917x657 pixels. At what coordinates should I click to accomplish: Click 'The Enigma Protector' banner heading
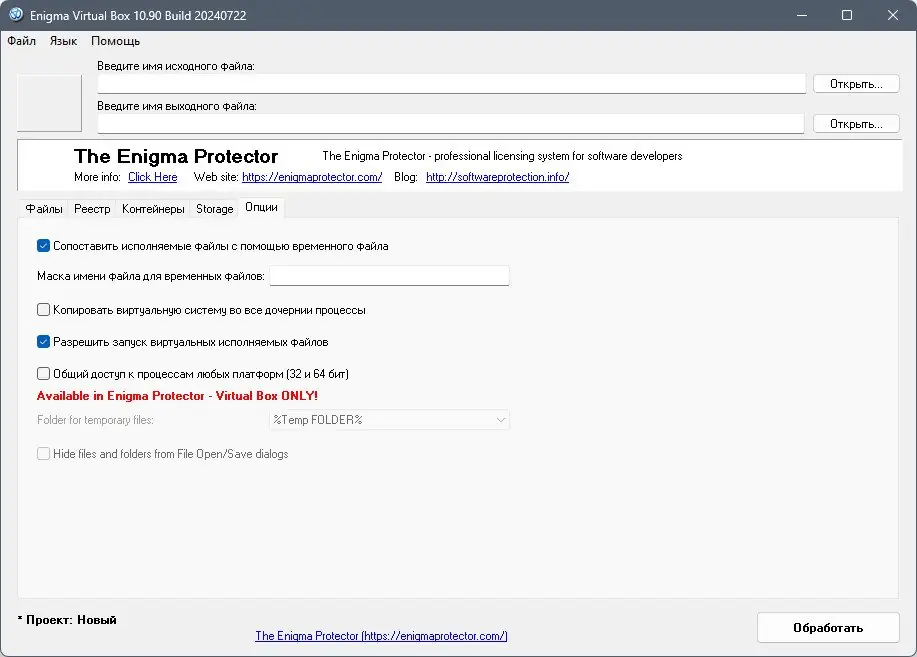tap(176, 156)
